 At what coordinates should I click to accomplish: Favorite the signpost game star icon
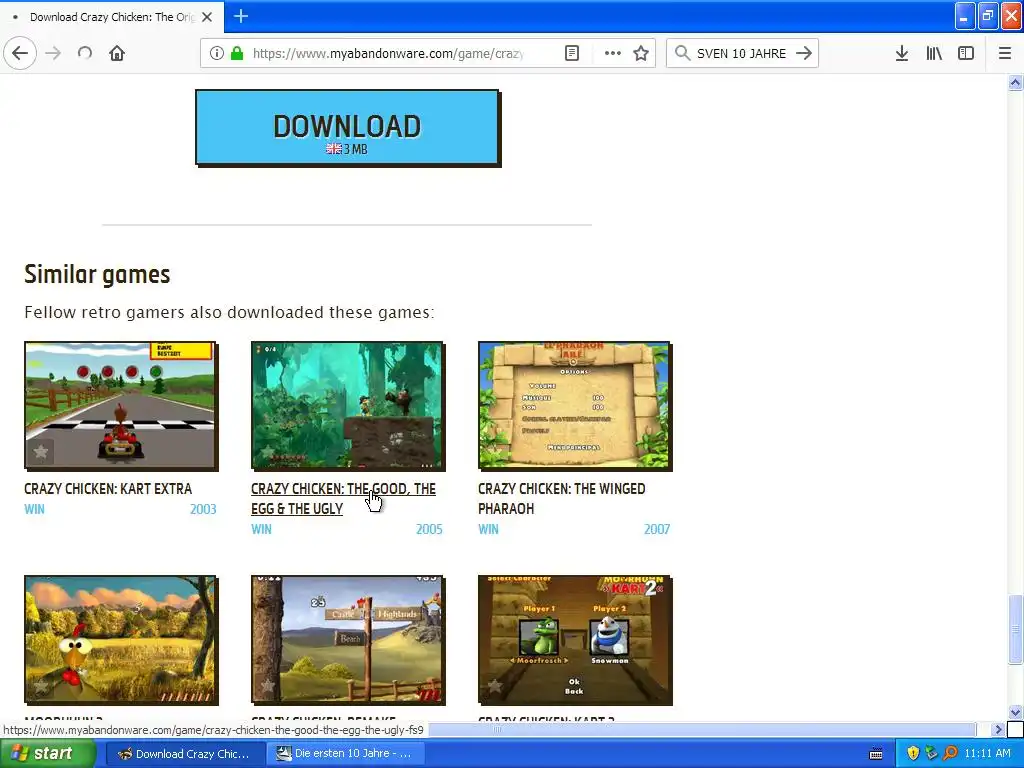(267, 686)
